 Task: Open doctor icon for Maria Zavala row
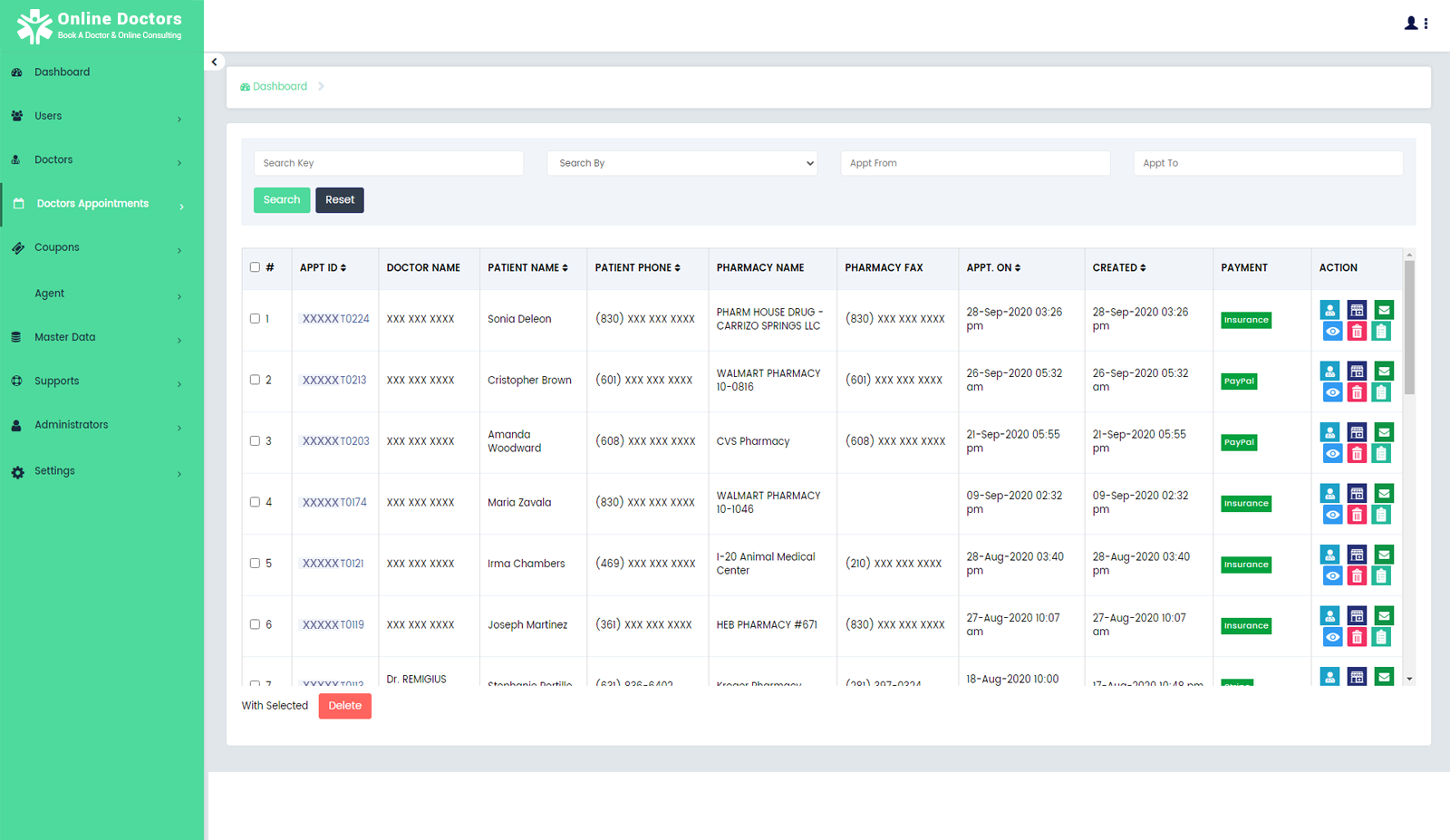click(1329, 494)
